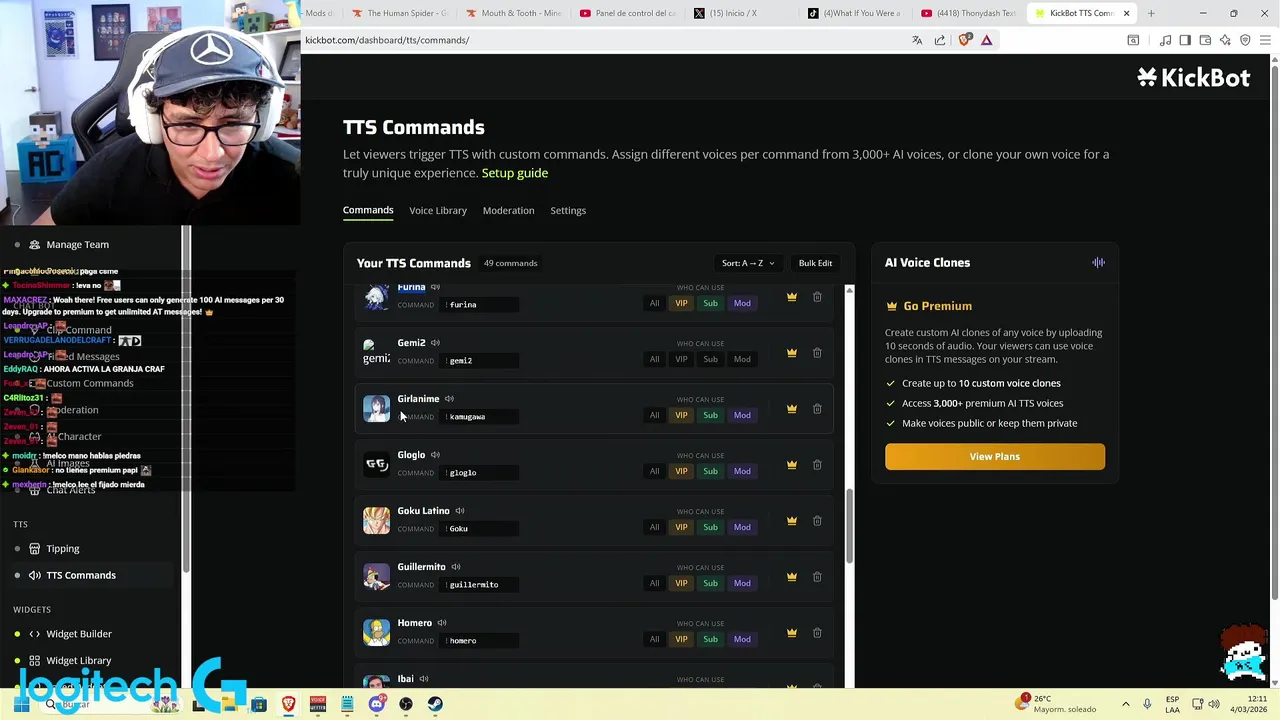Toggle Sub access for Girlanime command
The height and width of the screenshot is (720, 1280).
pyautogui.click(x=710, y=415)
